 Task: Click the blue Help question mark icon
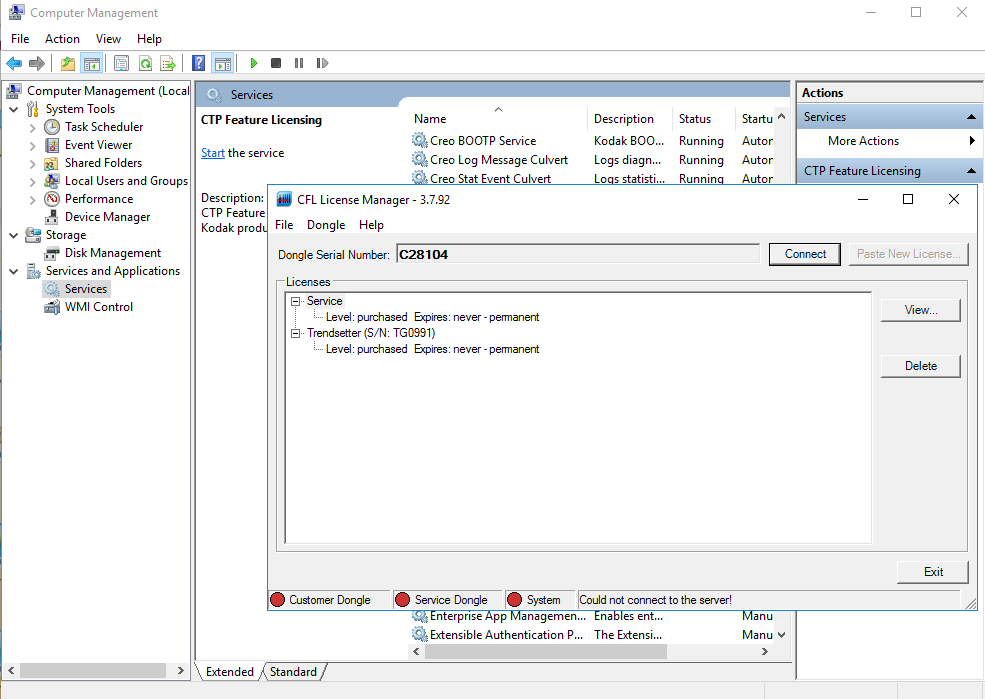[x=199, y=63]
